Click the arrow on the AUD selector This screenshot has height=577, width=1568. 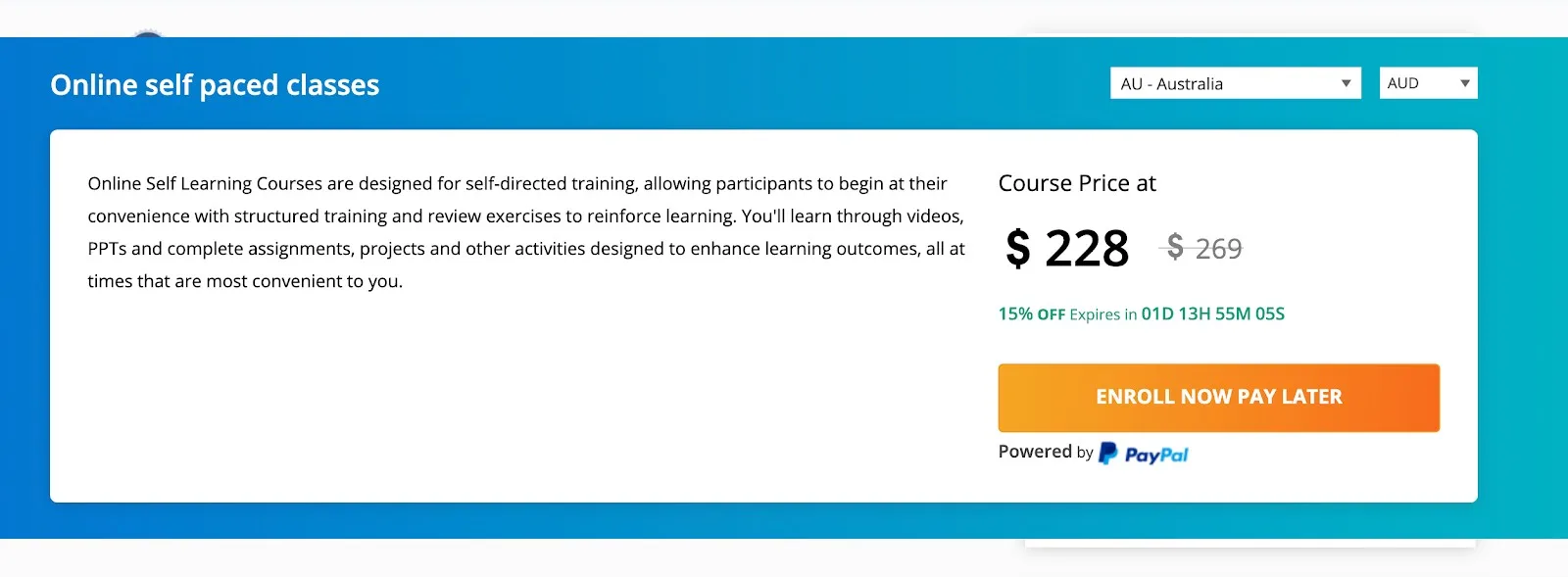click(x=1464, y=83)
